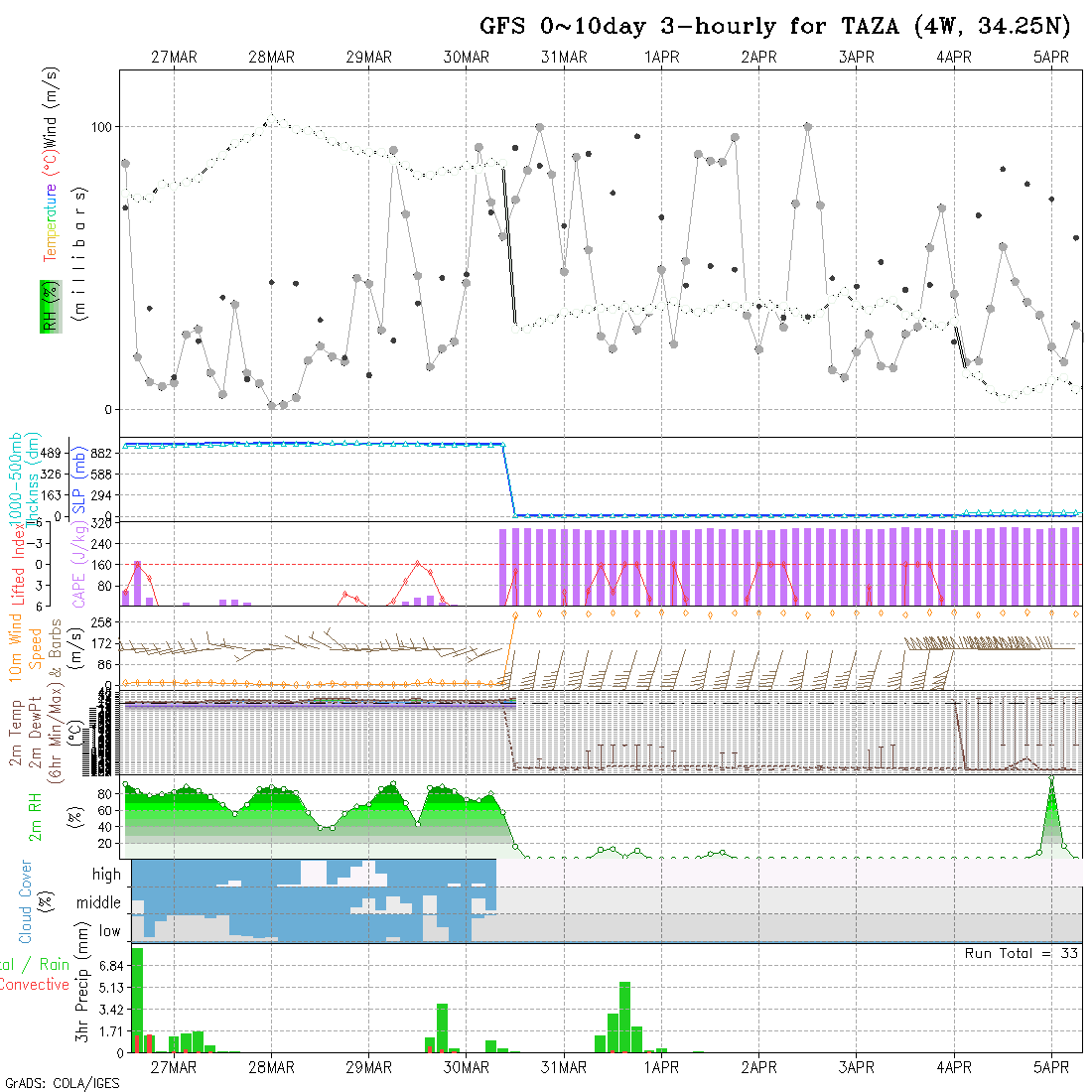Click the GrADS: COLA/IGES credit text
This screenshot has width=1092, height=1092.
pos(62,1083)
